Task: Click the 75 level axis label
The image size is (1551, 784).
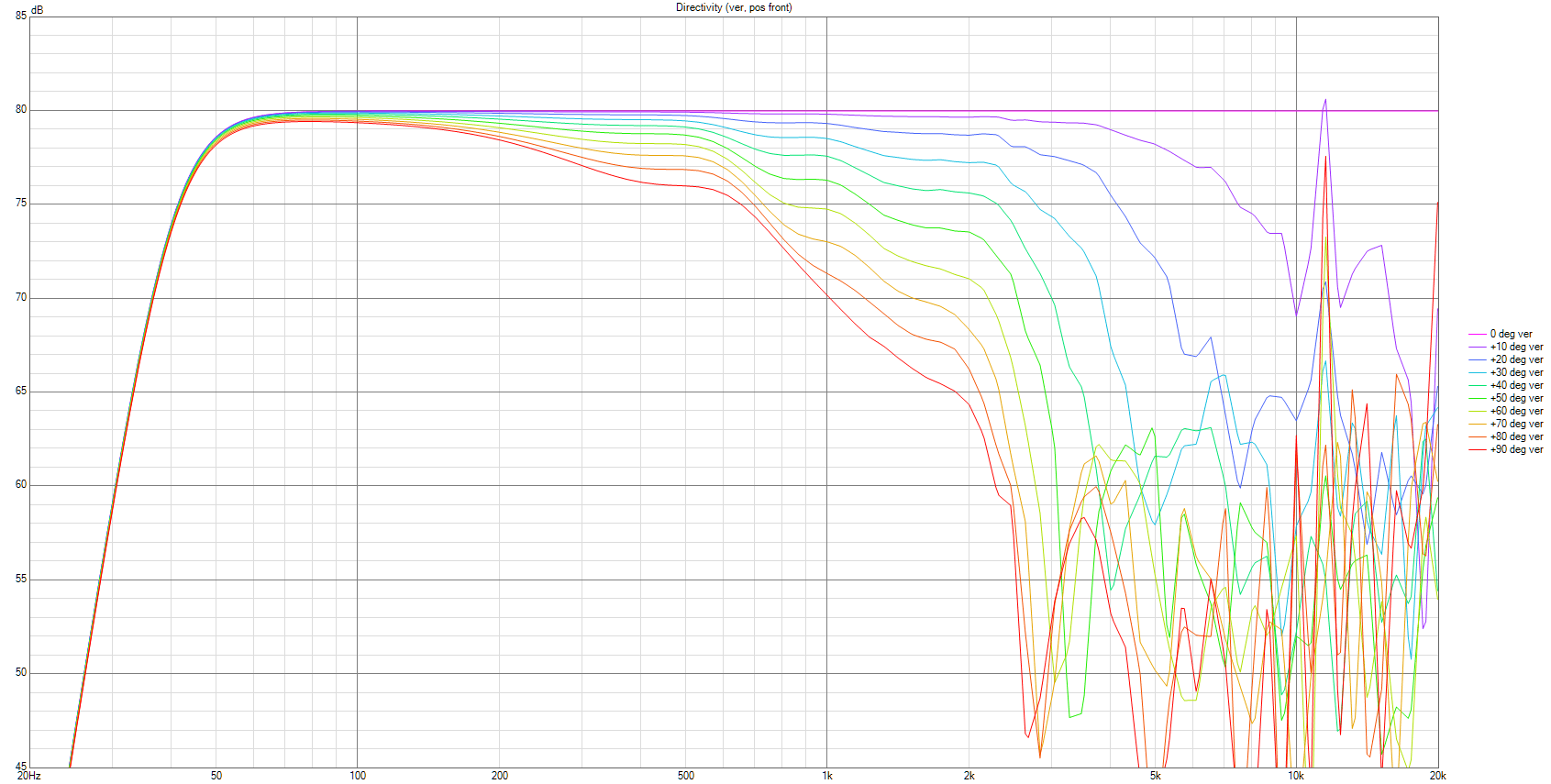Action: pos(21,203)
